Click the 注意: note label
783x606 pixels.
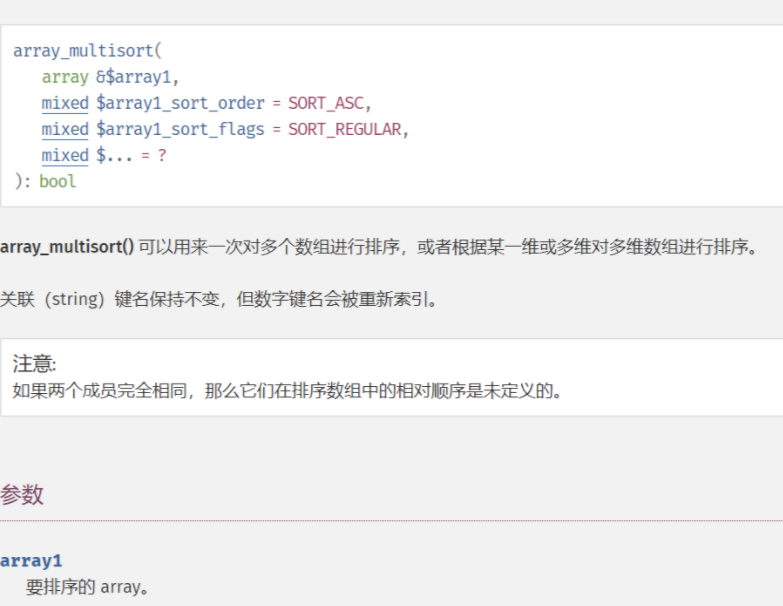pyautogui.click(x=34, y=363)
